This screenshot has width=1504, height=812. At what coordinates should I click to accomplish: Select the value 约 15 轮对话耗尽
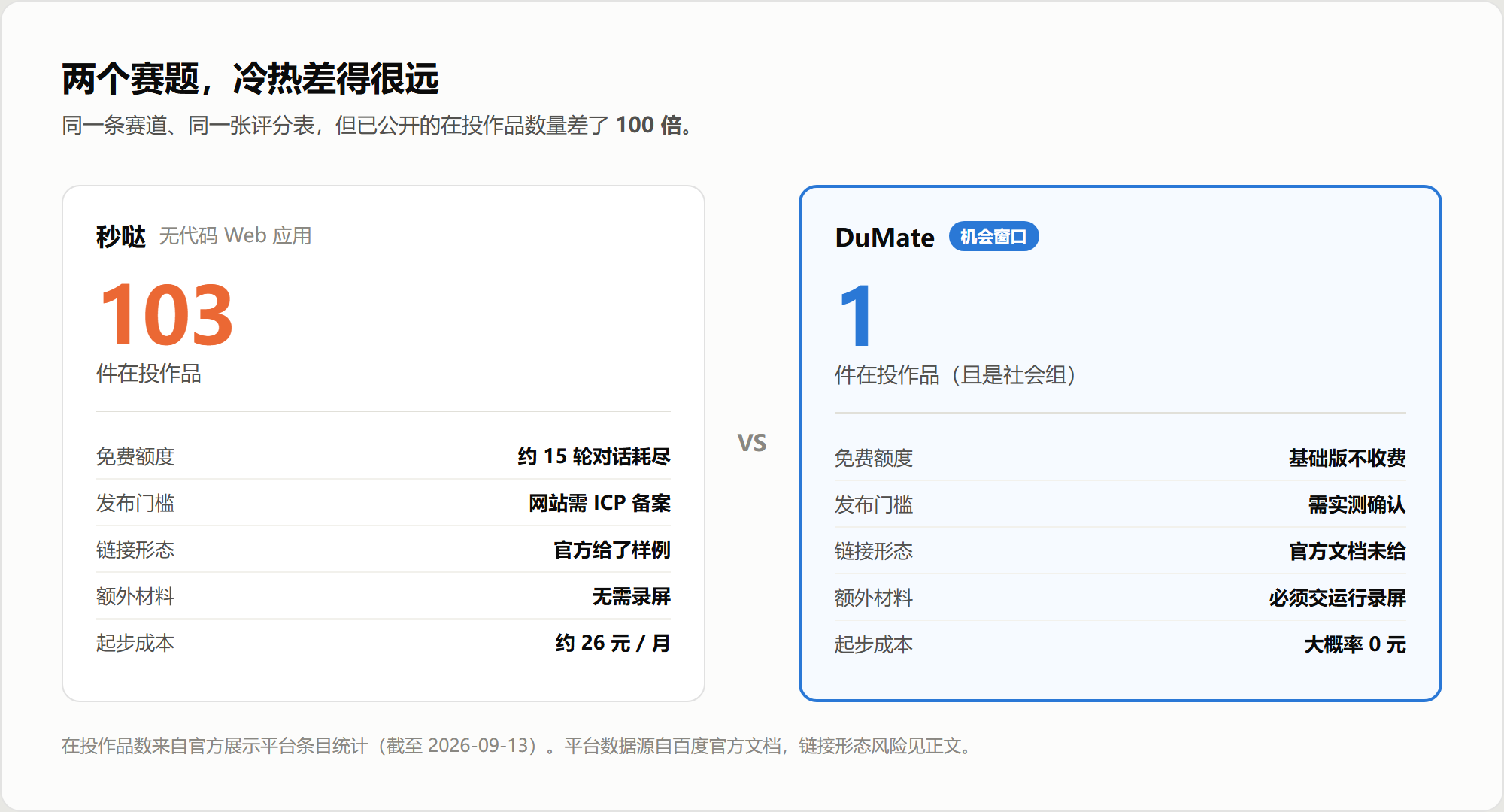(594, 456)
